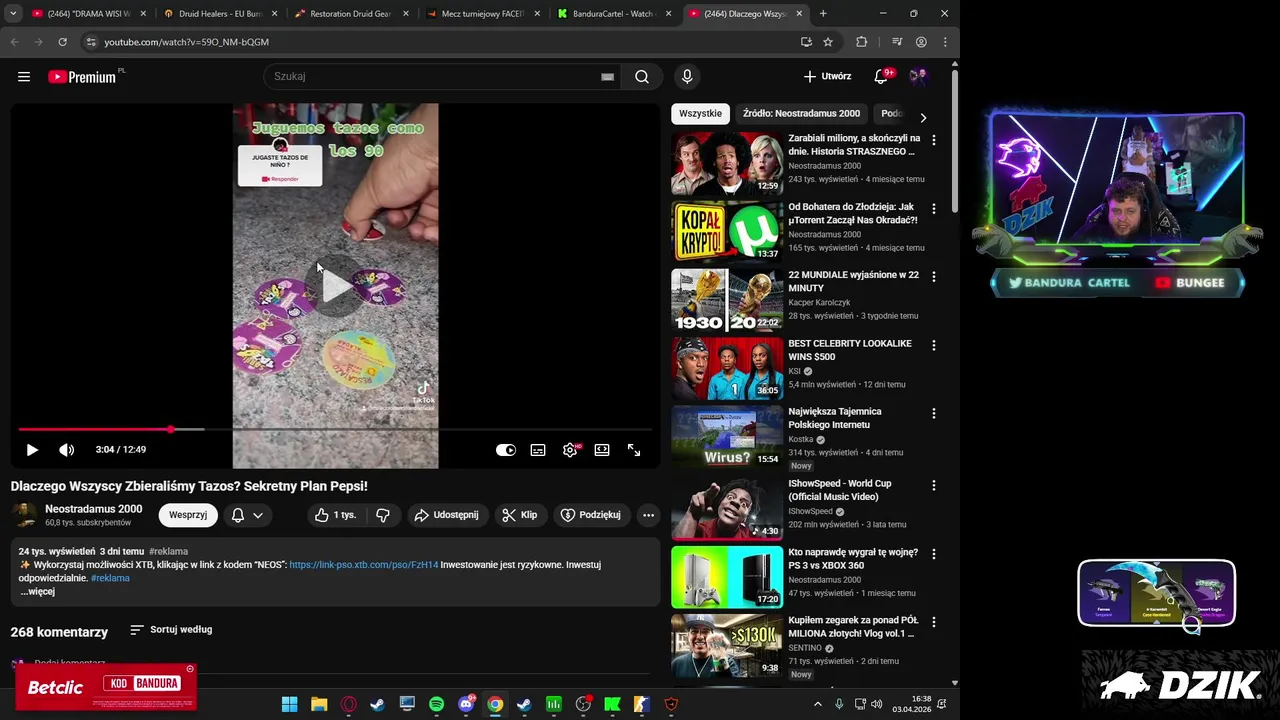Open the YouTube hamburger guide menu

pos(24,77)
